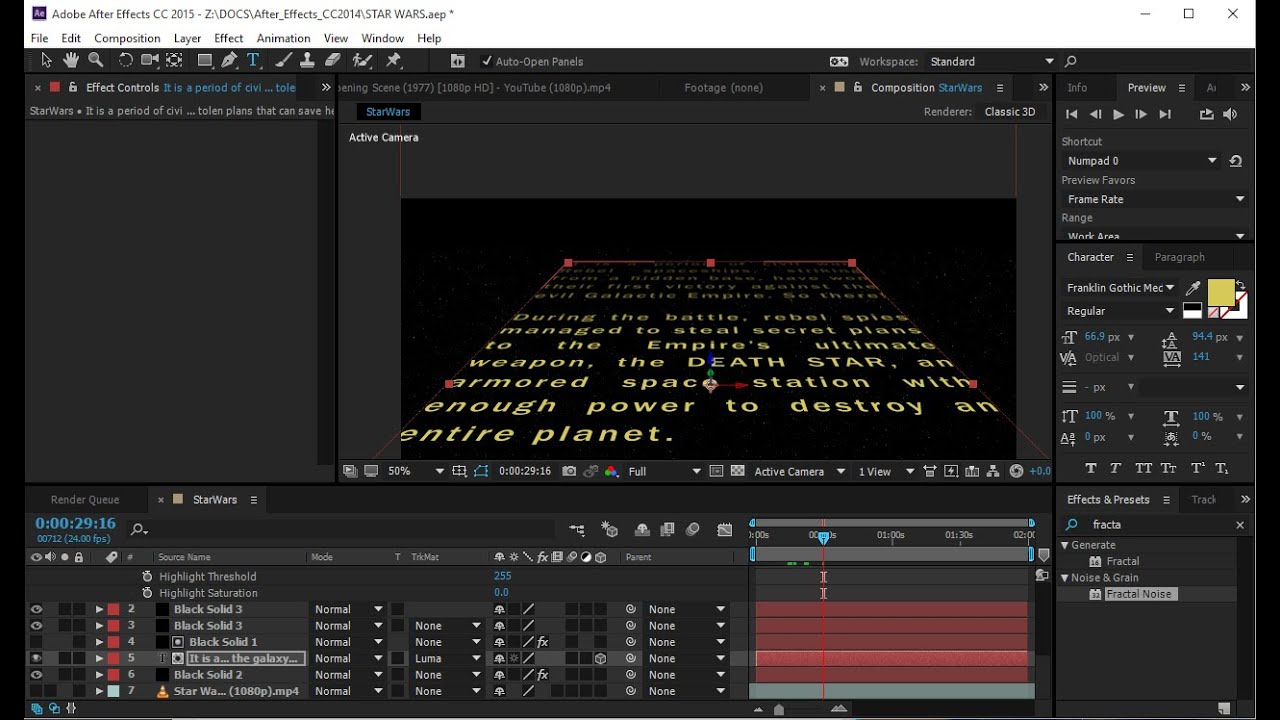Click reset exposure icon in viewer
The height and width of the screenshot is (720, 1280).
pyautogui.click(x=1017, y=471)
